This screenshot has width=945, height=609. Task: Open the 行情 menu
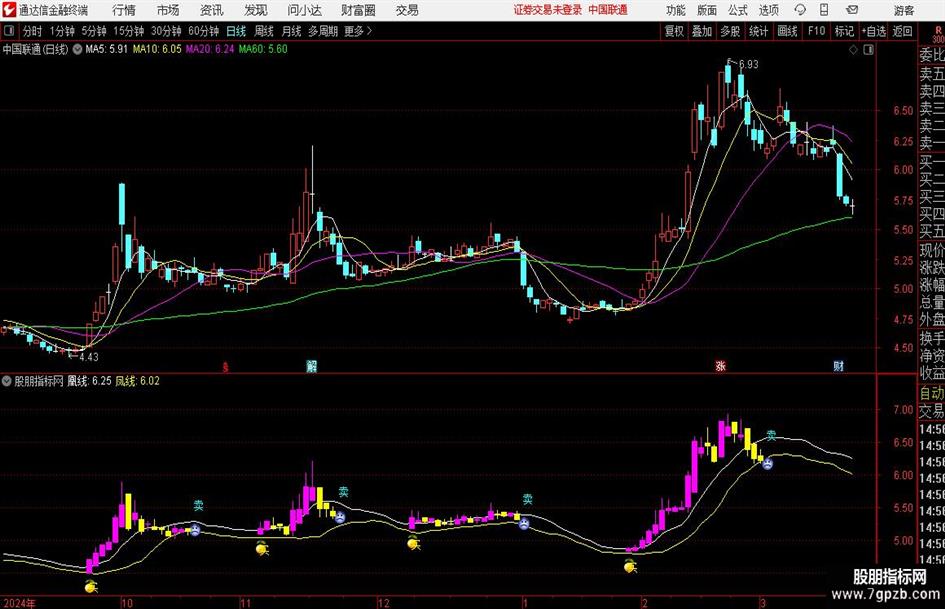(124, 10)
